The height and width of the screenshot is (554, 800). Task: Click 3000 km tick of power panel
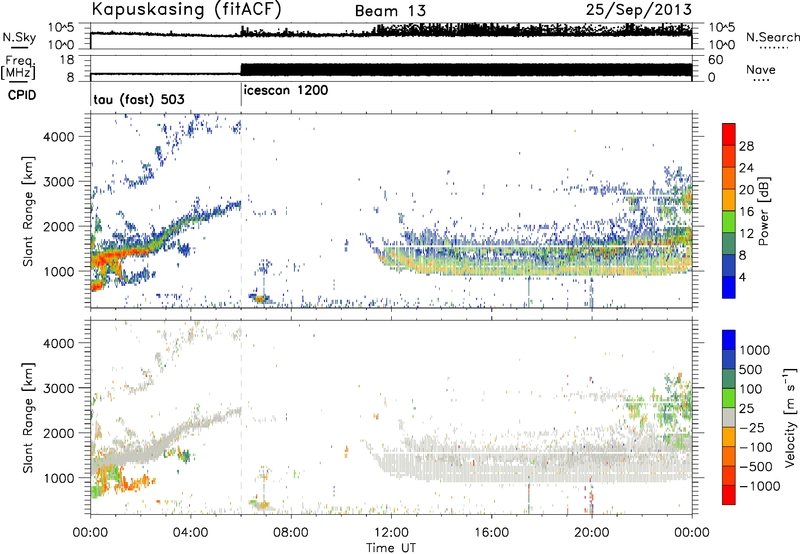coord(58,182)
